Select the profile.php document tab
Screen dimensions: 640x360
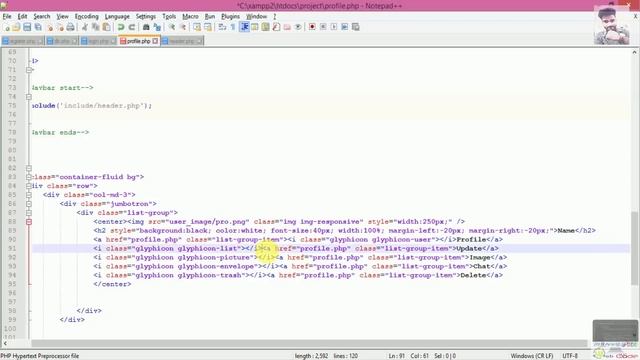pos(138,41)
